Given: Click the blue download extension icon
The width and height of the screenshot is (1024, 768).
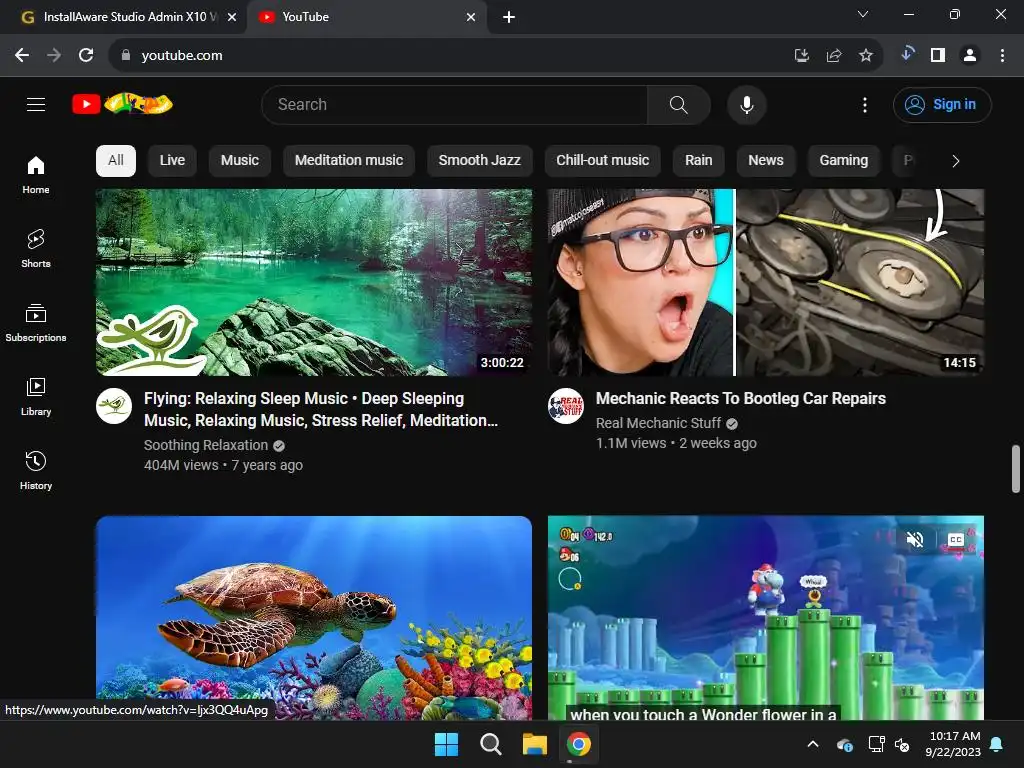Looking at the screenshot, I should pos(906,54).
